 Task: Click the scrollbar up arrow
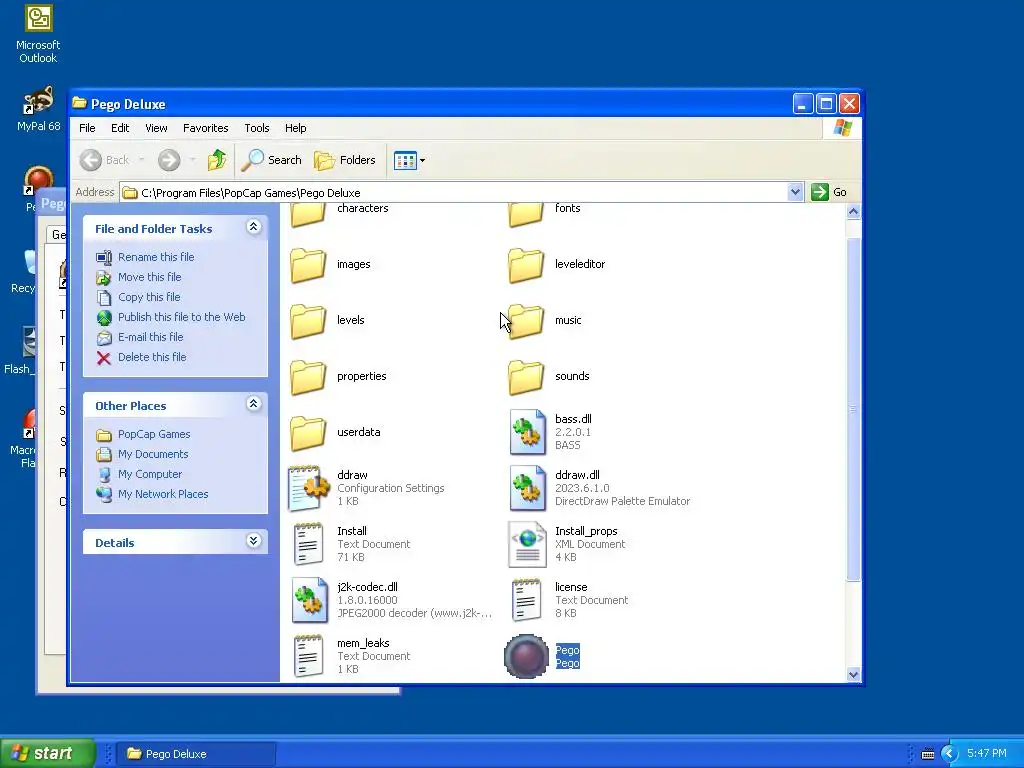[x=853, y=212]
